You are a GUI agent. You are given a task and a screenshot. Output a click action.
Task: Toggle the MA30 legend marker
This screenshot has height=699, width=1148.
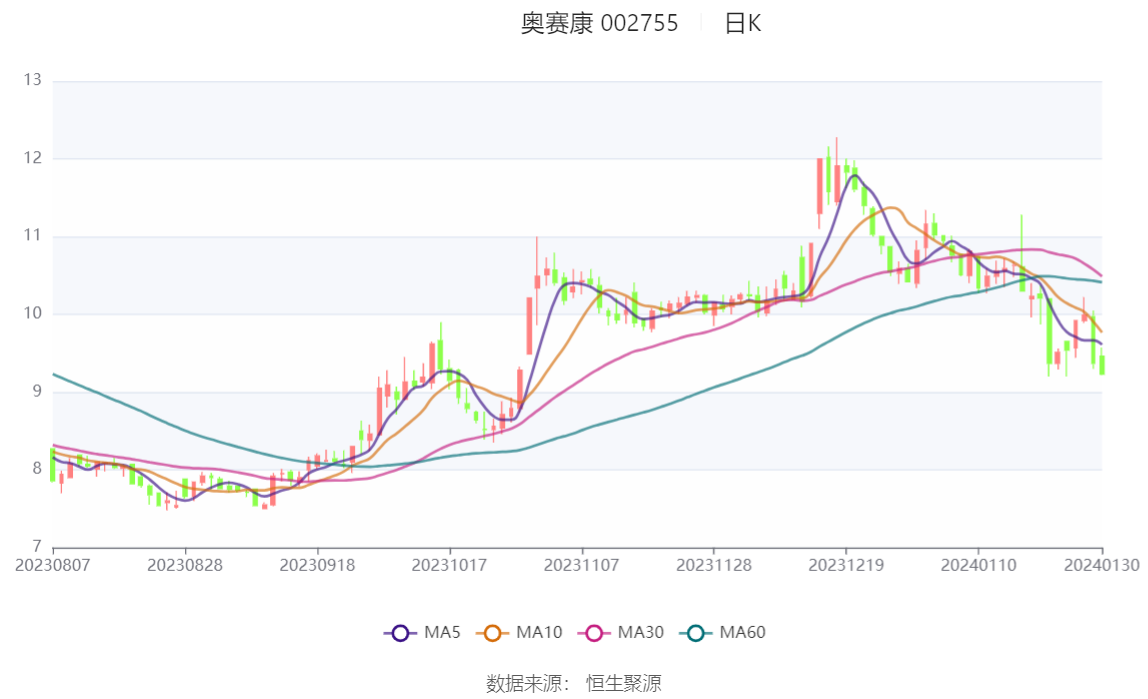[x=594, y=633]
